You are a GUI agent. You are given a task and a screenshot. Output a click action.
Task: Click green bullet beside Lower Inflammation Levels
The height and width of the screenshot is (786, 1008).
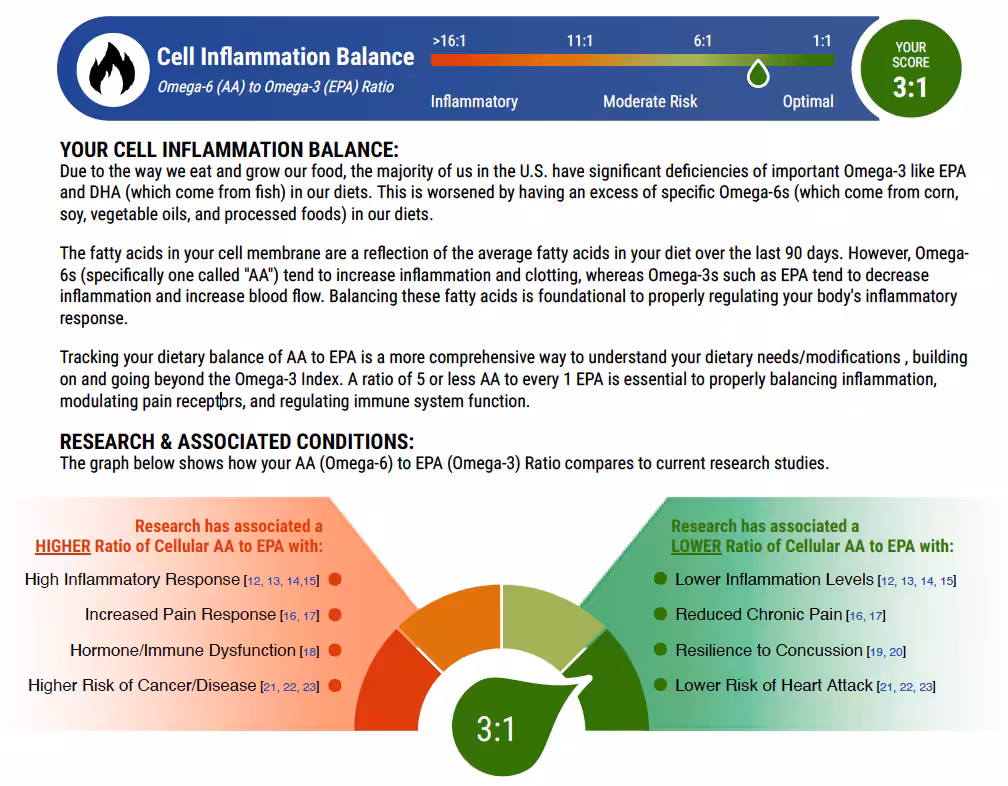pos(660,579)
